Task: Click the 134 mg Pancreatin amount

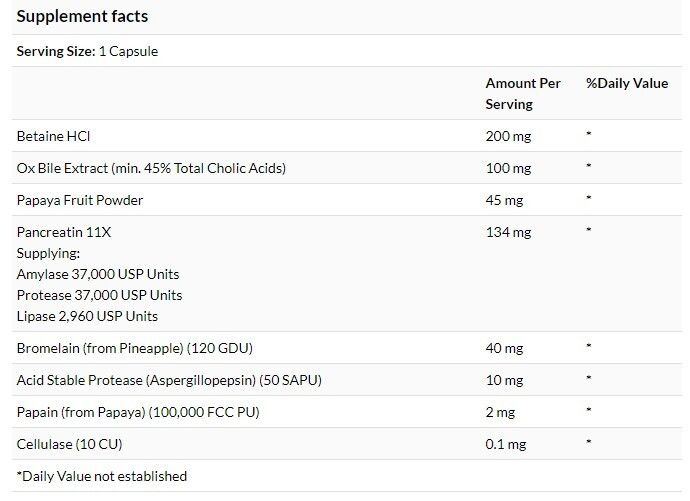Action: tap(508, 232)
